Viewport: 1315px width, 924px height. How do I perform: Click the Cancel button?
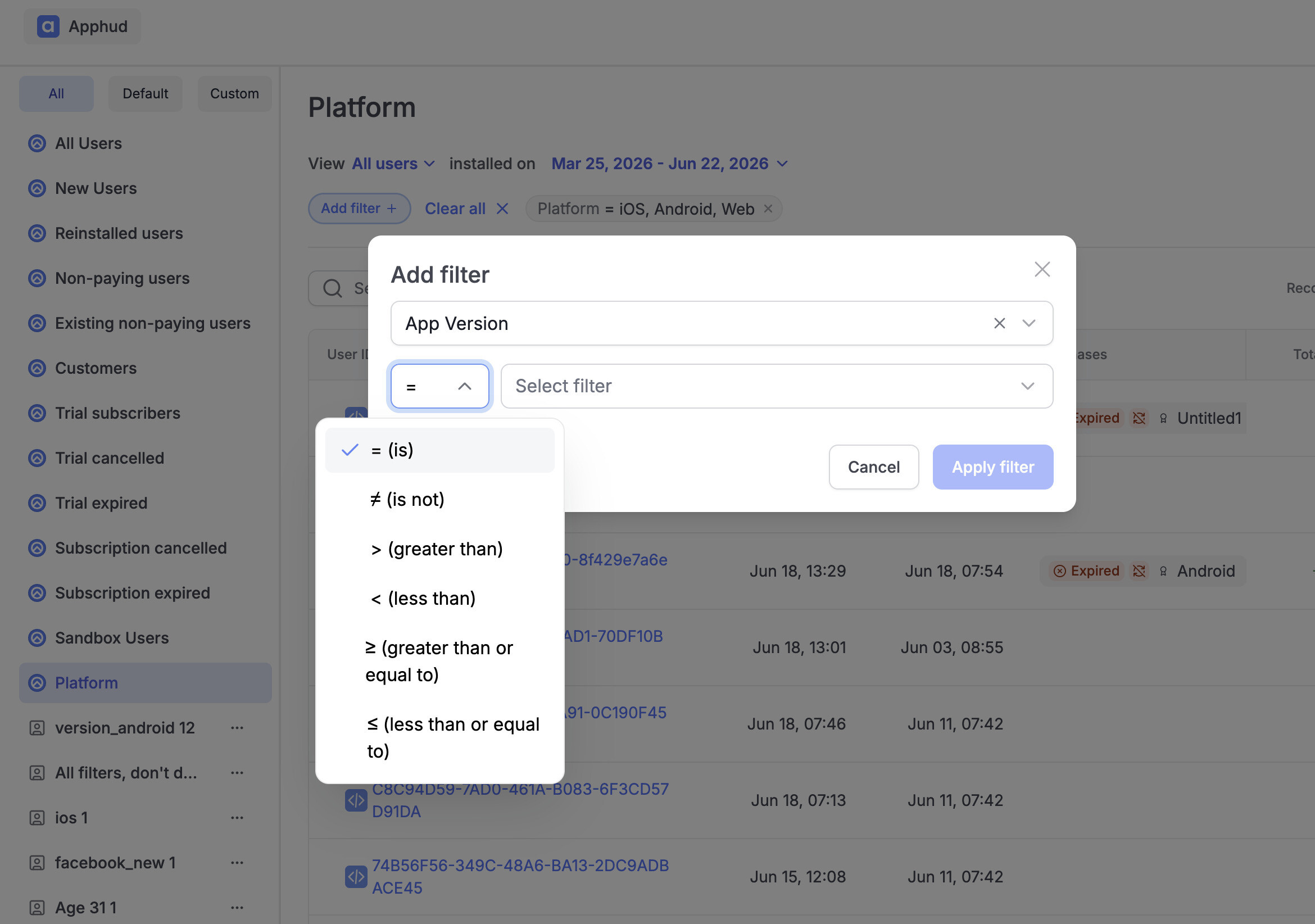click(x=873, y=468)
